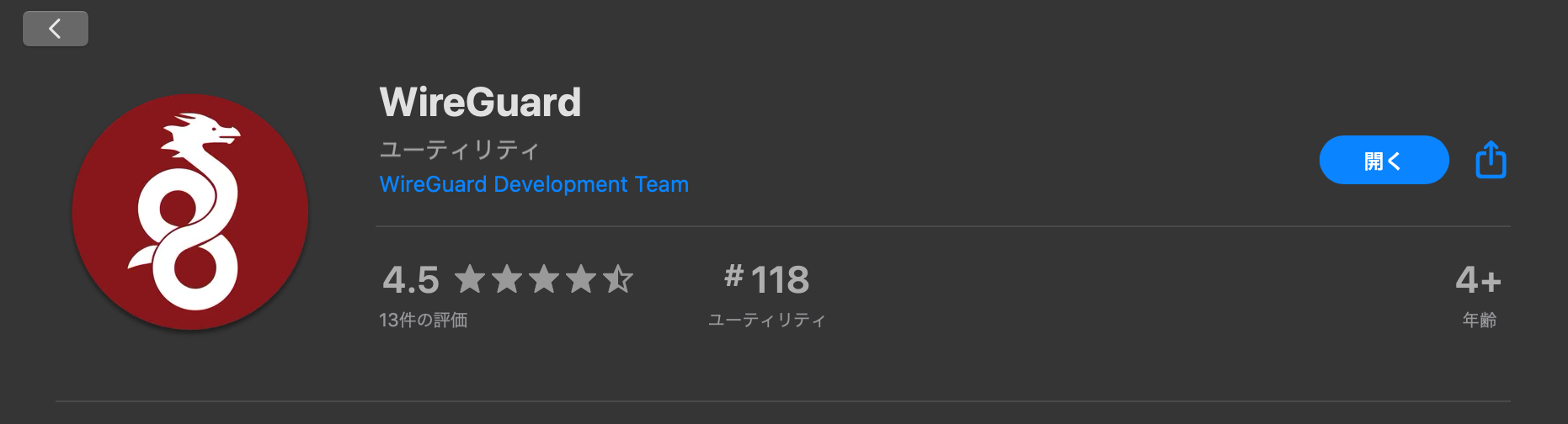Open the WireGuard Development Team link

coord(534,184)
